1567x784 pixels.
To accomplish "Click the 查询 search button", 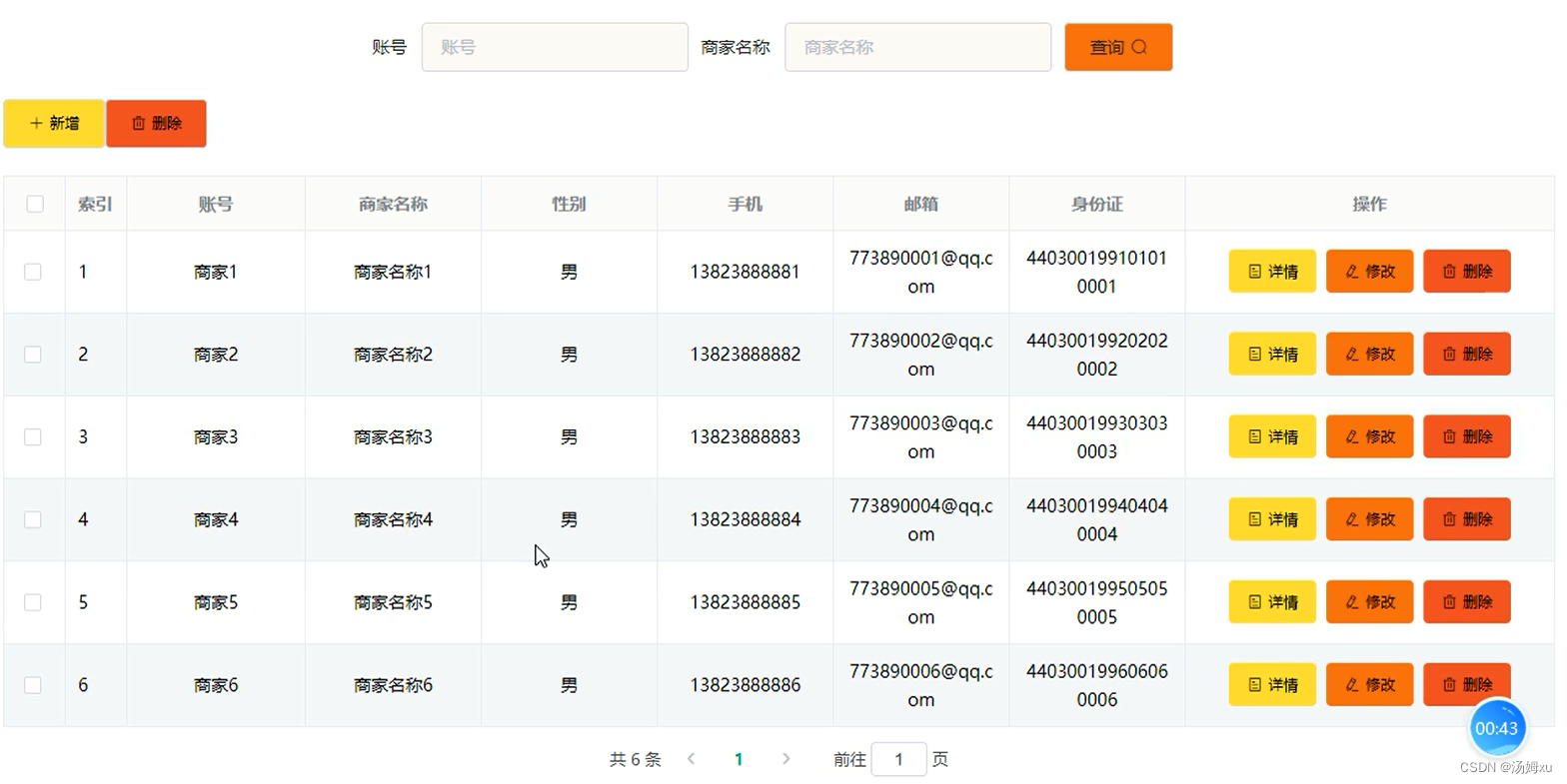I will click(1118, 47).
